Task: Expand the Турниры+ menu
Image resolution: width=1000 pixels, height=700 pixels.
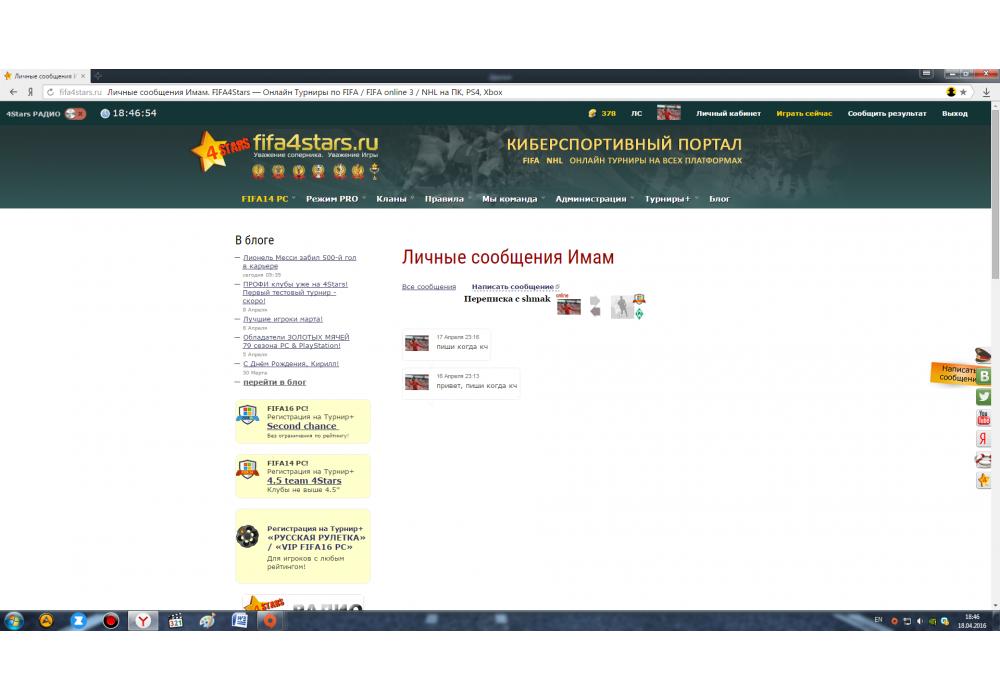Action: [667, 199]
